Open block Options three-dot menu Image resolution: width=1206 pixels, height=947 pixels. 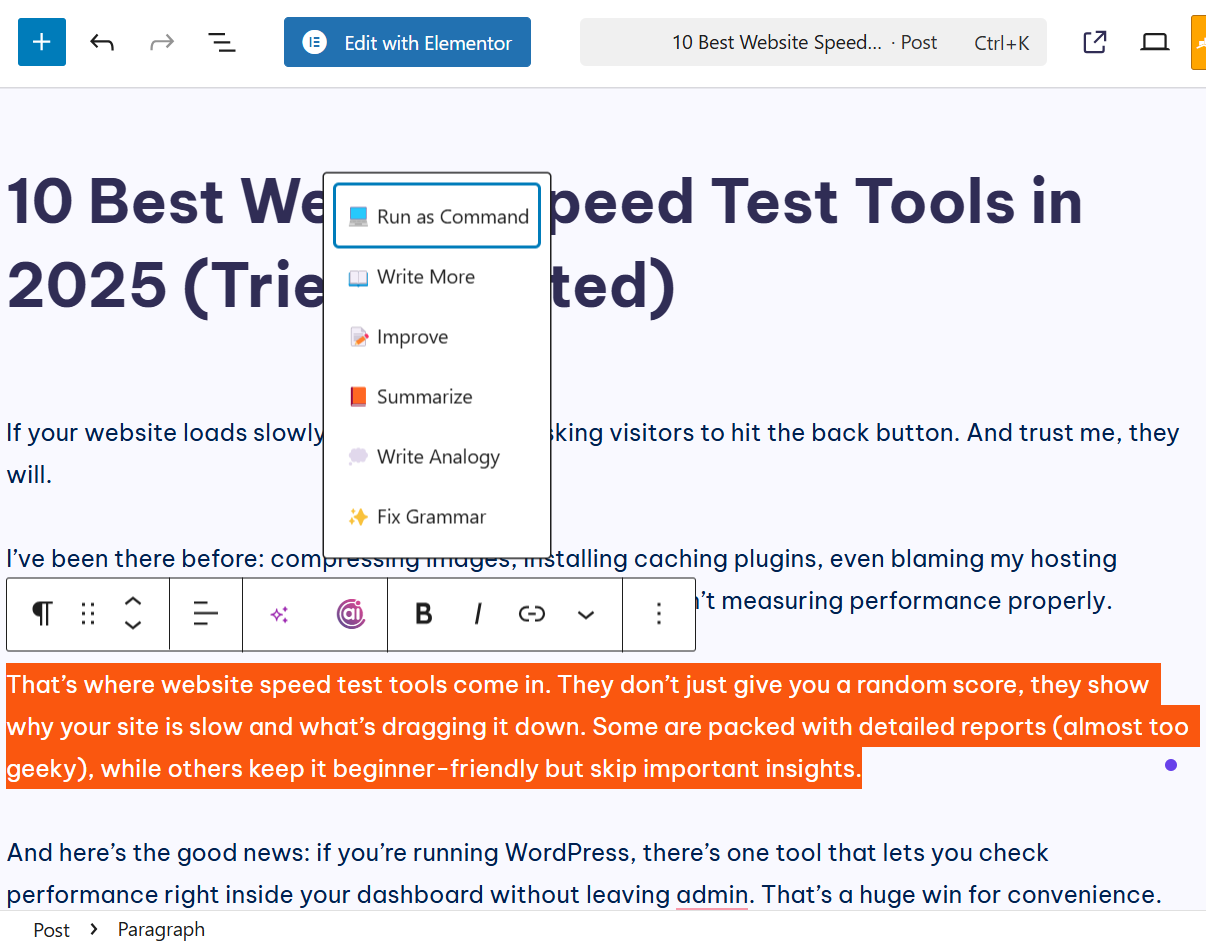[x=658, y=614]
